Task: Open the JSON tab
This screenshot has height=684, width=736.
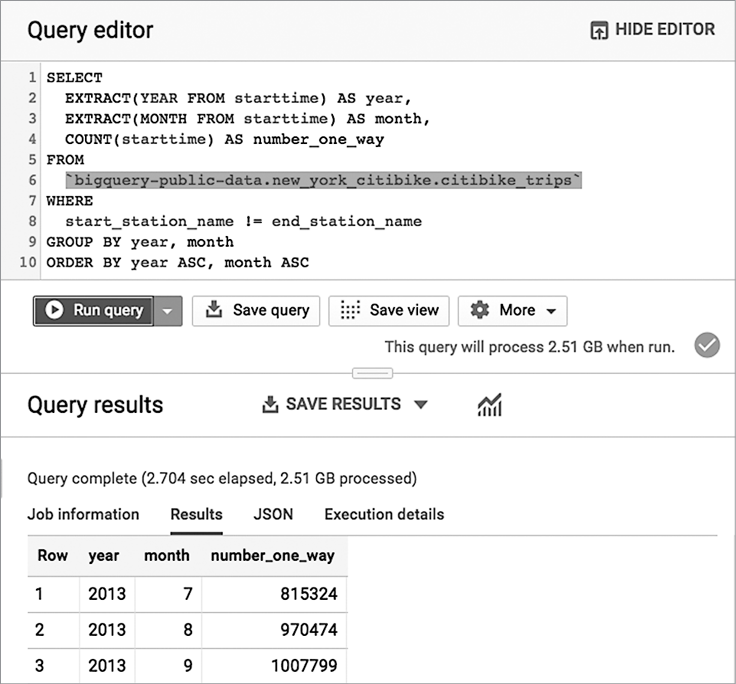Action: coord(273,514)
